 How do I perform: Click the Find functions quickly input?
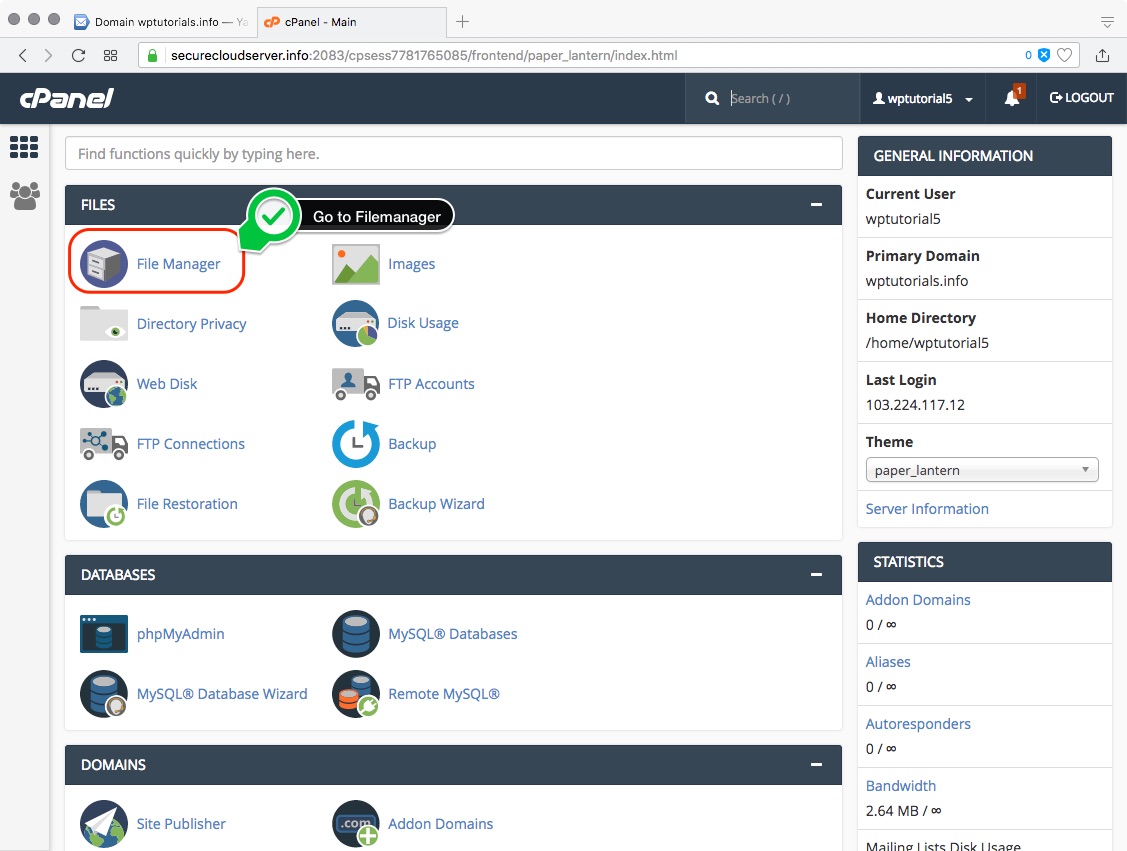click(454, 154)
